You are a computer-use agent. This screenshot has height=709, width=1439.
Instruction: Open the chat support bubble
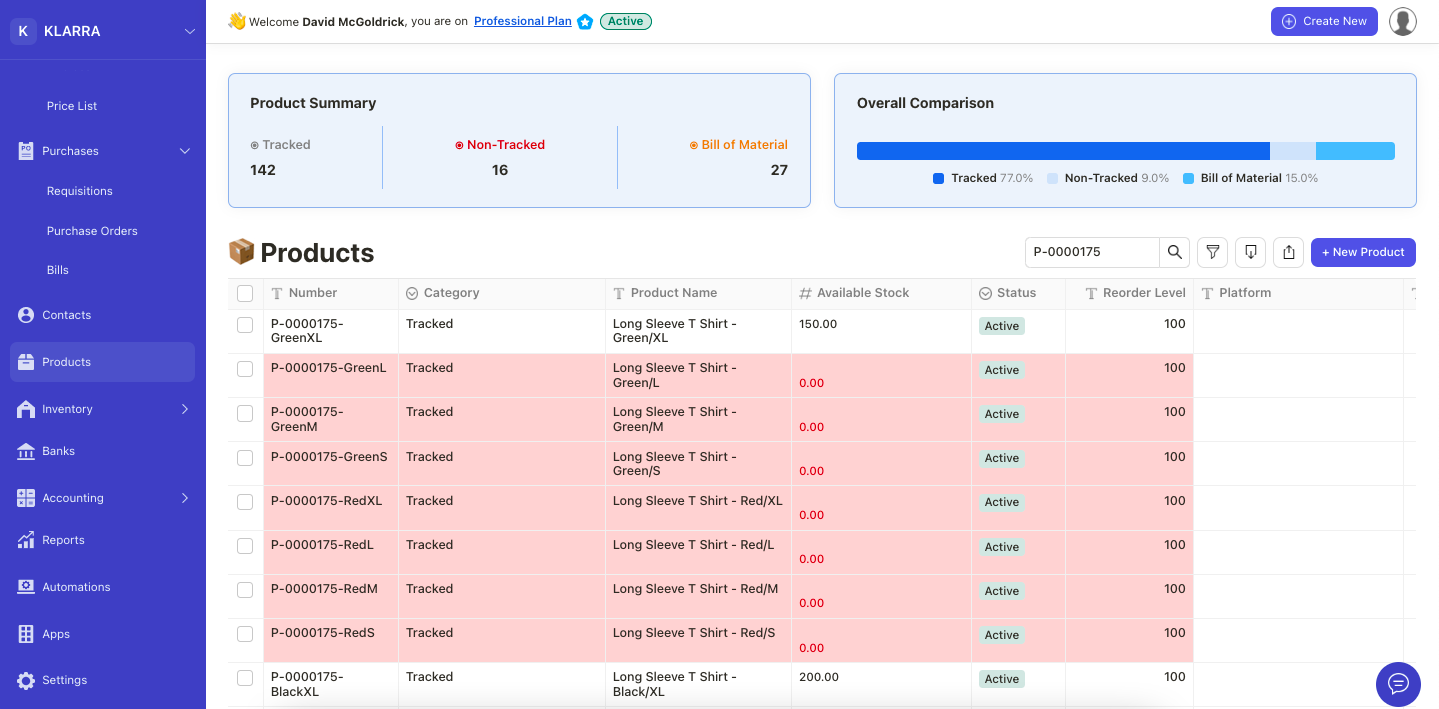point(1398,684)
